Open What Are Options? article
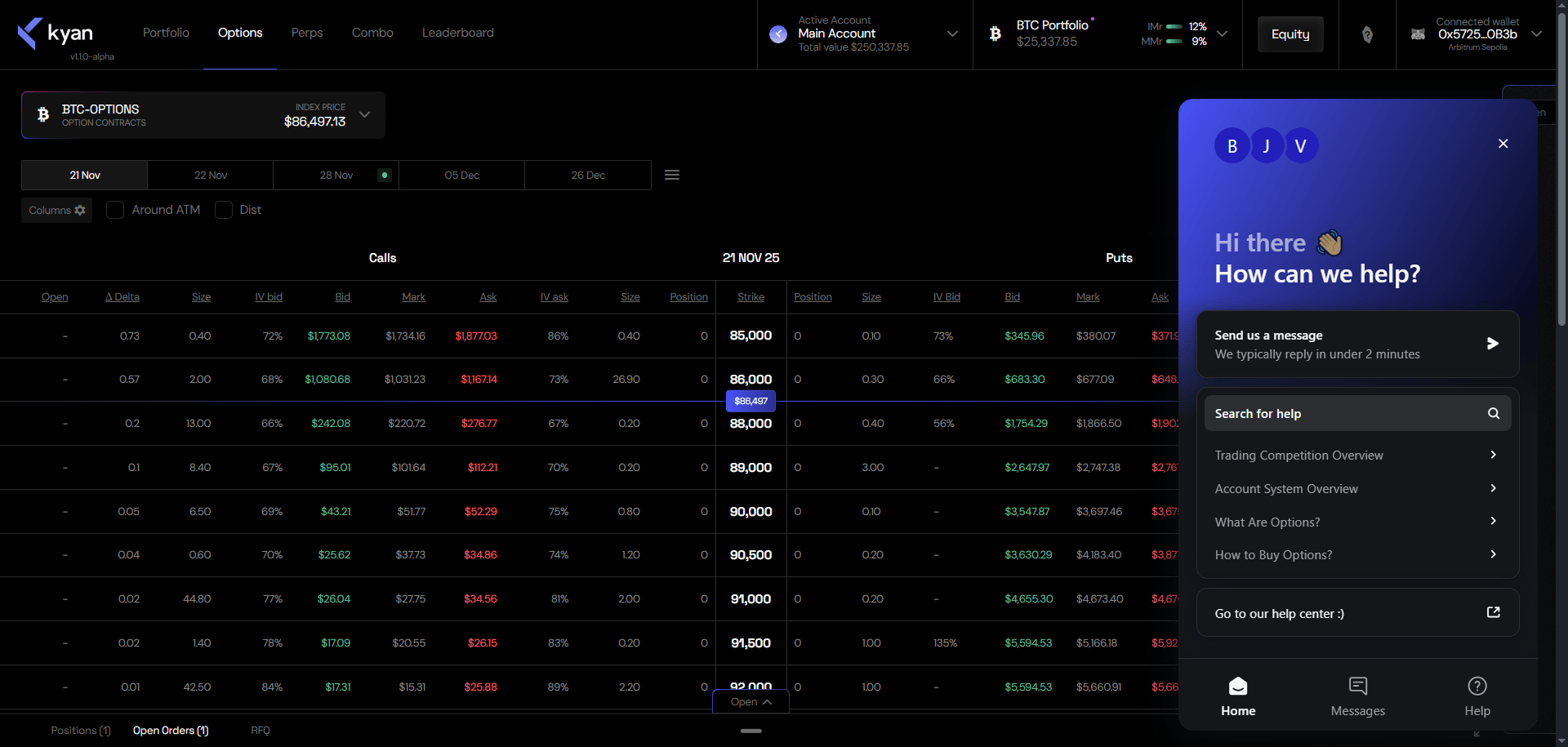 [x=1358, y=522]
